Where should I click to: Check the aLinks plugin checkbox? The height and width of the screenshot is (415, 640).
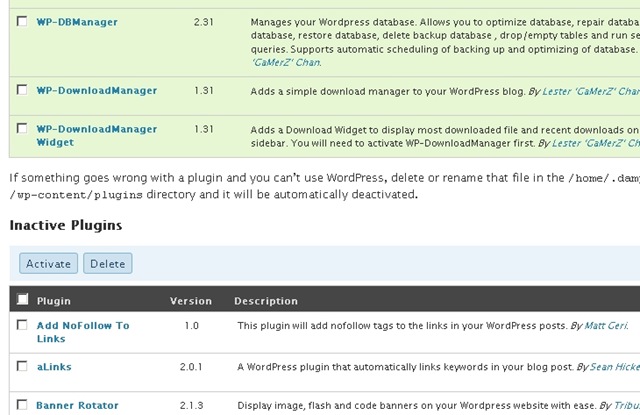(22, 366)
